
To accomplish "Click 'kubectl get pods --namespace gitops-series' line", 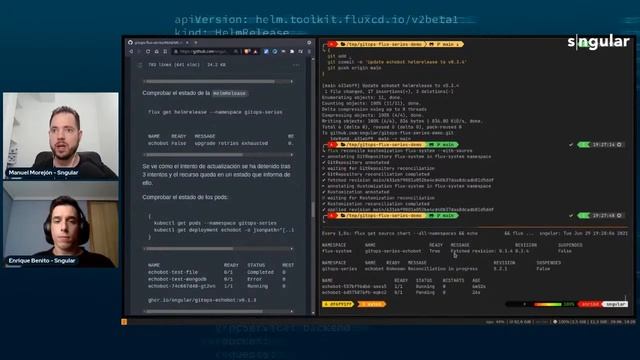I will [215, 223].
